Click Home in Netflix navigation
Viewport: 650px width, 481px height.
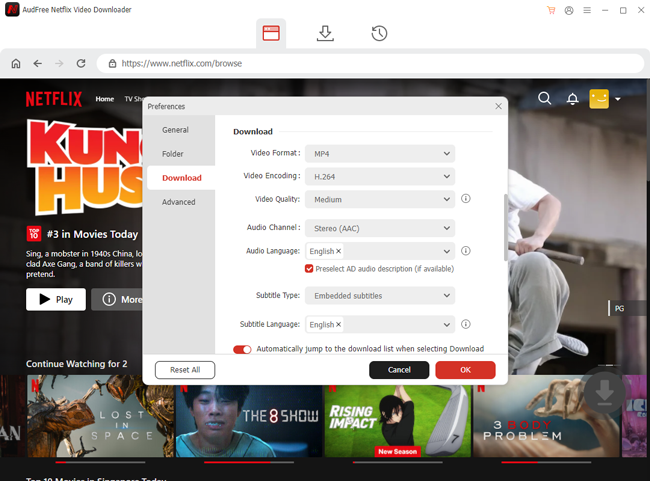(104, 99)
